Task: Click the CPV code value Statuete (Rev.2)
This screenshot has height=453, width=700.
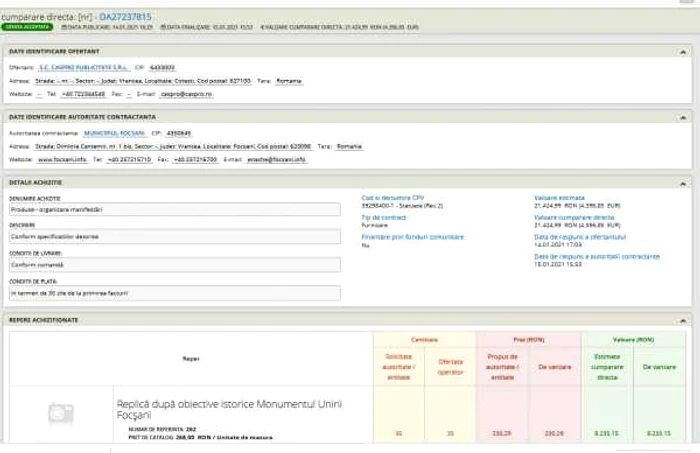Action: (x=402, y=206)
